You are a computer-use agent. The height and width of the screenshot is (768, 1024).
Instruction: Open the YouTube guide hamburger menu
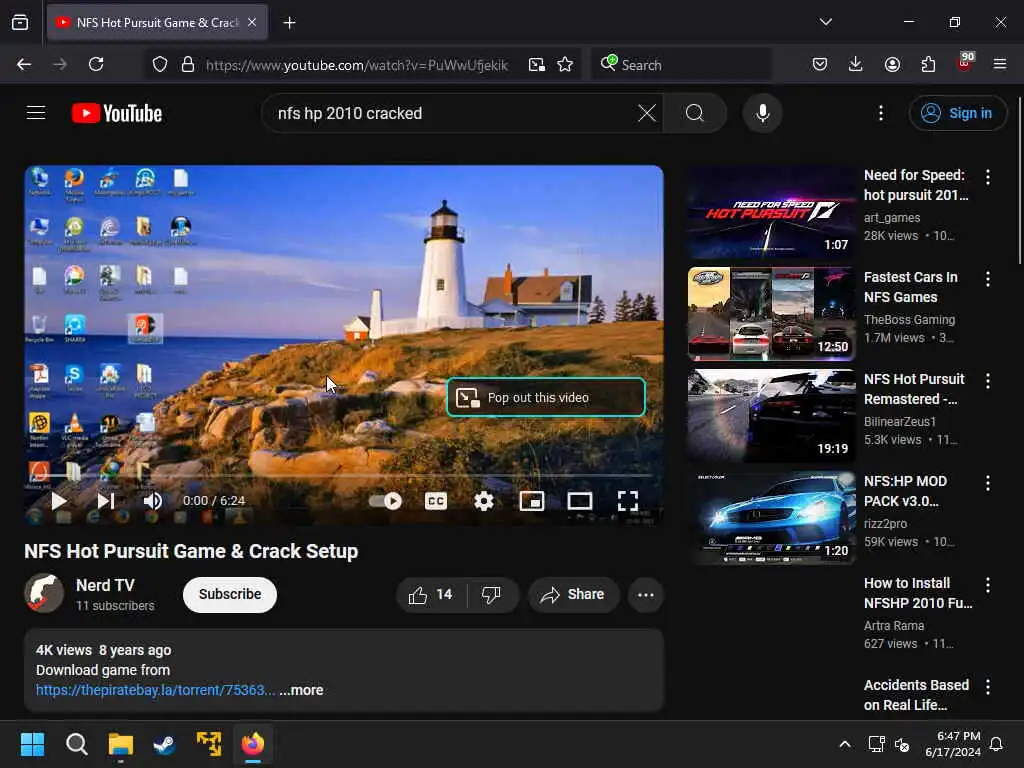click(36, 113)
